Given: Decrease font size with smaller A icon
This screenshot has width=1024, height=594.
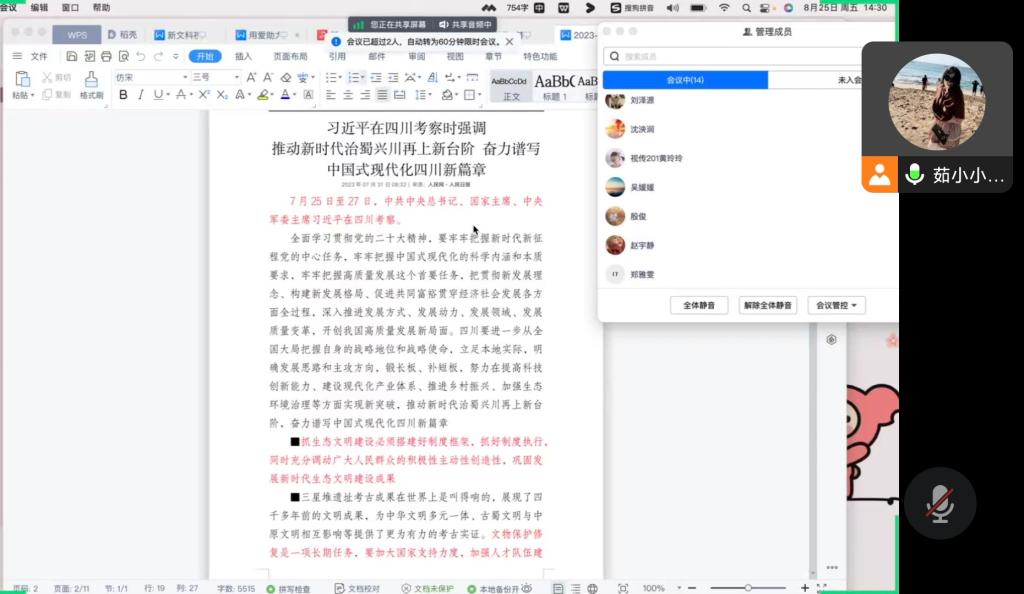Looking at the screenshot, I should [268, 77].
